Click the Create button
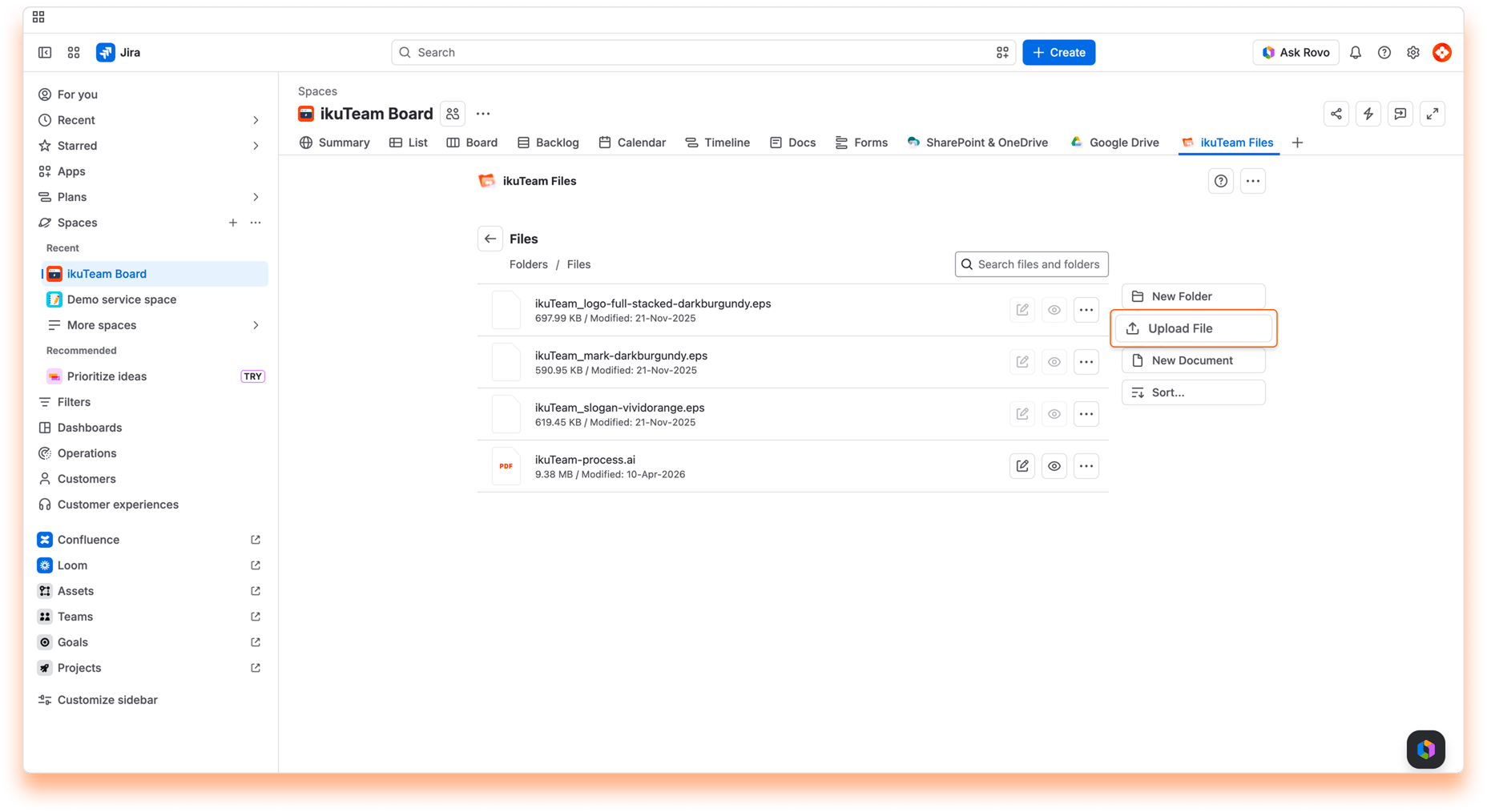 coord(1059,52)
